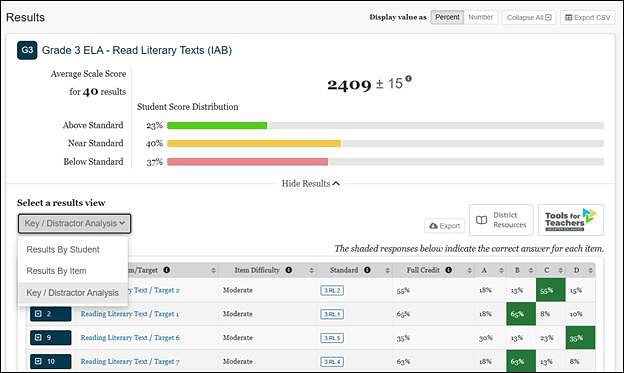Screen dimensions: 624x373
Task: Click the yellow Near Standard bar
Action: [x=254, y=144]
